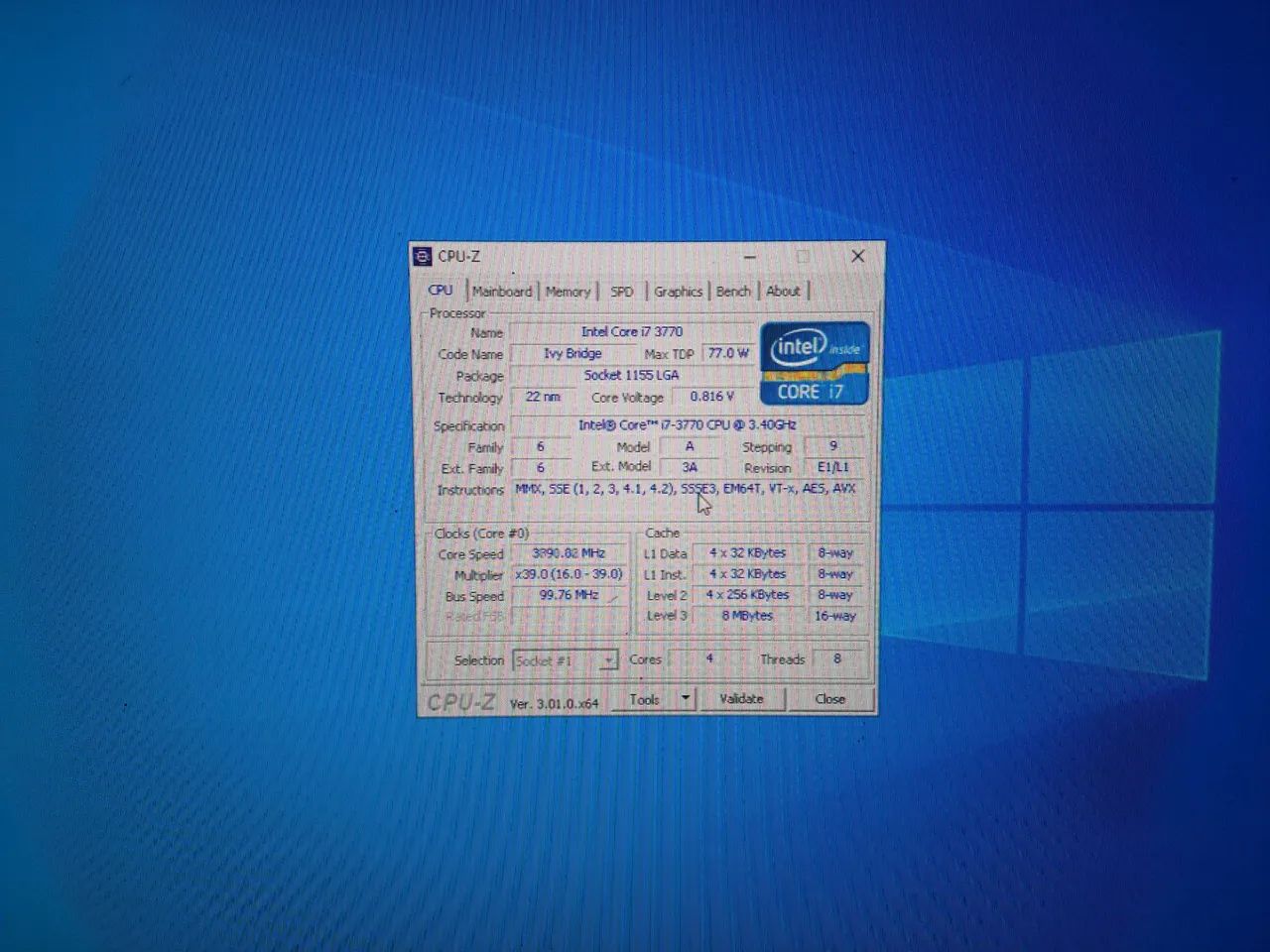
Task: Click the Package value Socket 1155 LGA
Action: point(632,376)
